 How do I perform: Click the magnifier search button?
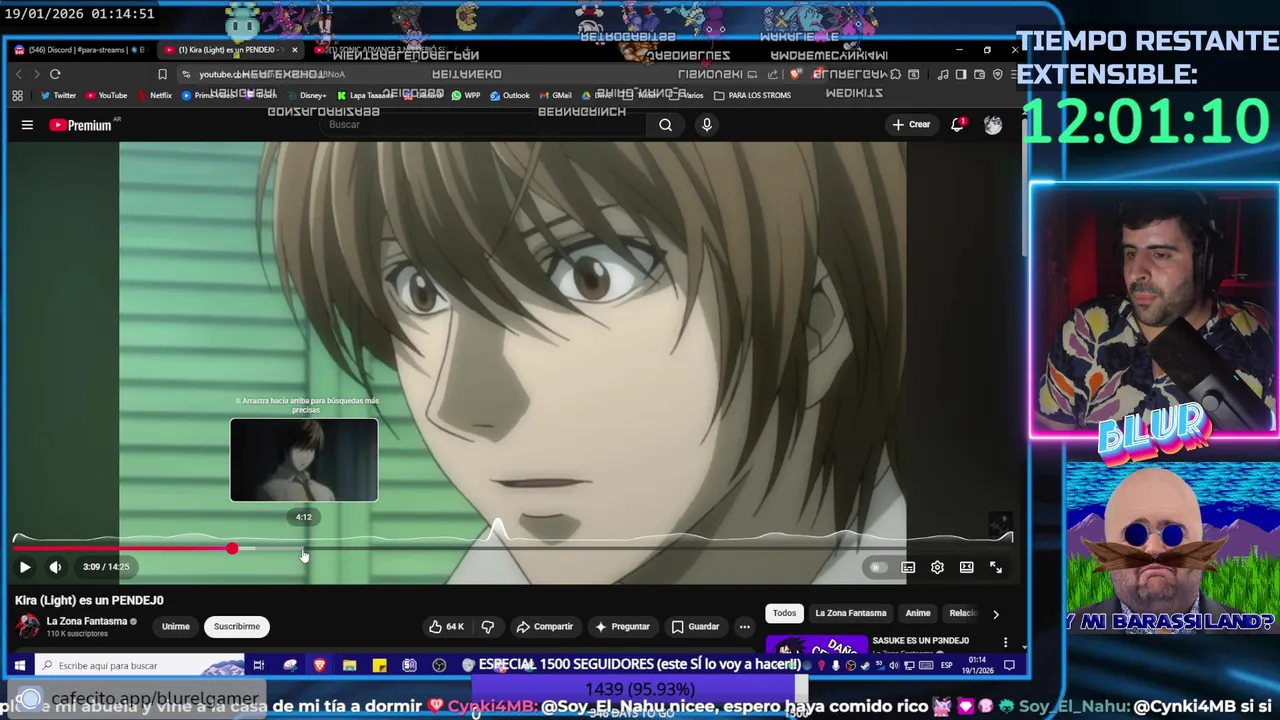pos(666,125)
